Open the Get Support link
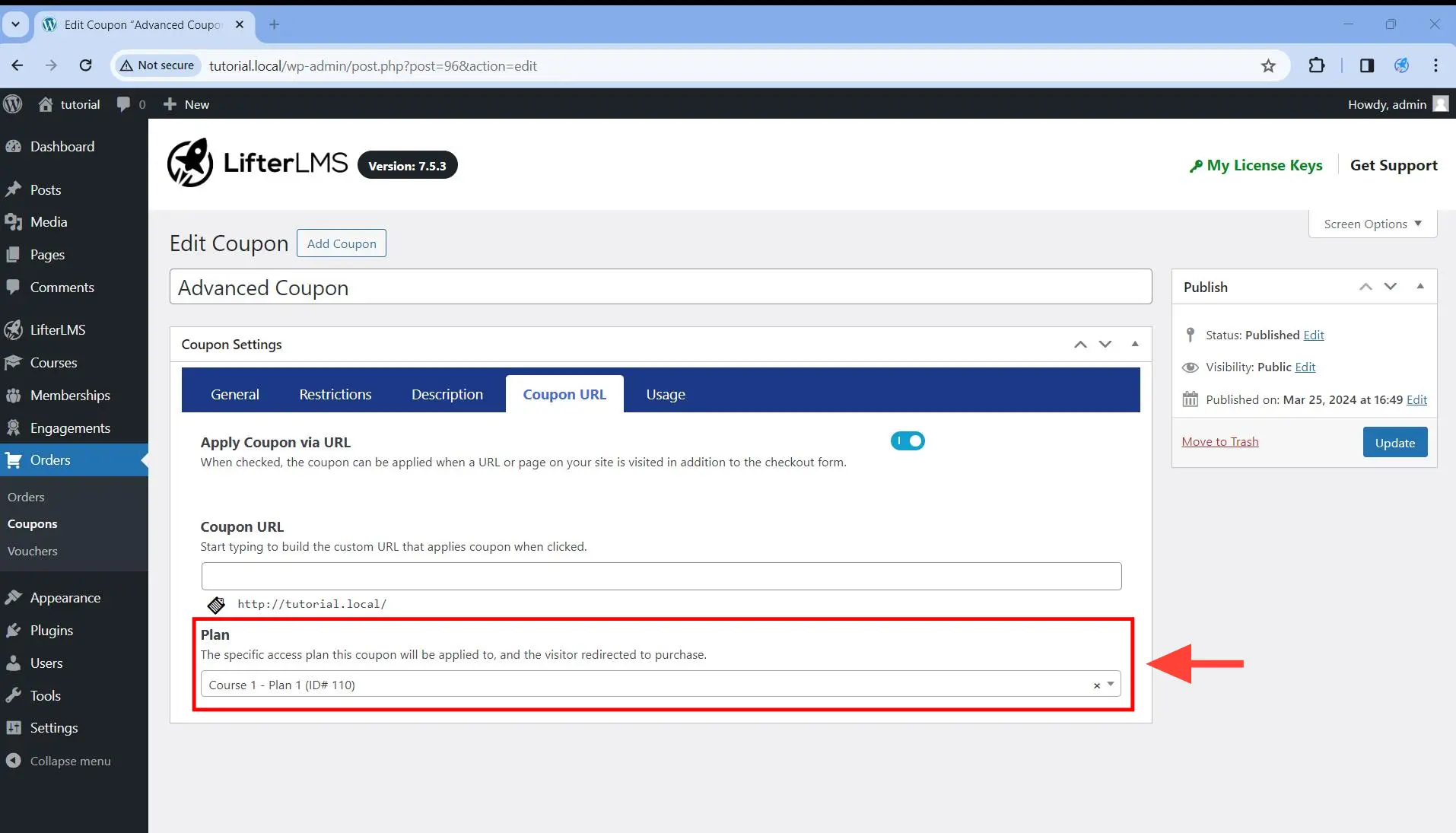Viewport: 1456px width, 833px height. click(x=1394, y=165)
